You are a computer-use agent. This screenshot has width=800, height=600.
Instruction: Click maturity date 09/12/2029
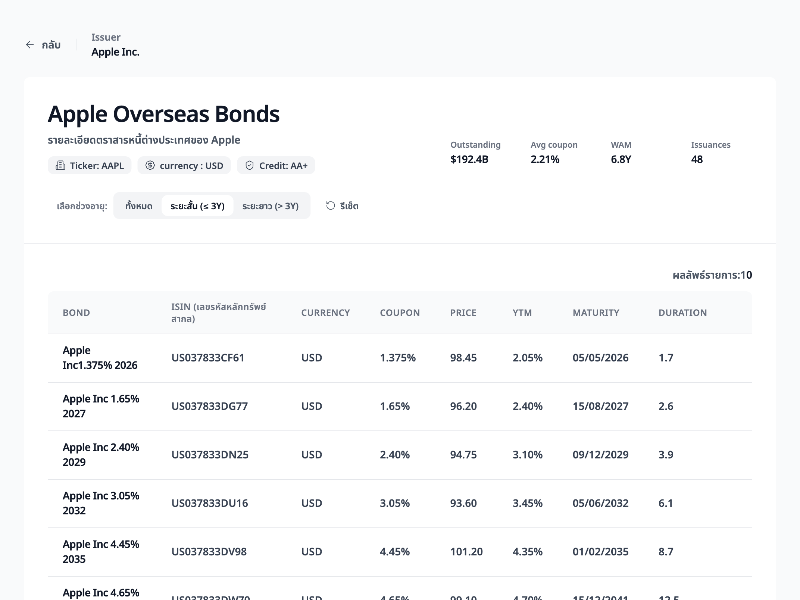(601, 455)
